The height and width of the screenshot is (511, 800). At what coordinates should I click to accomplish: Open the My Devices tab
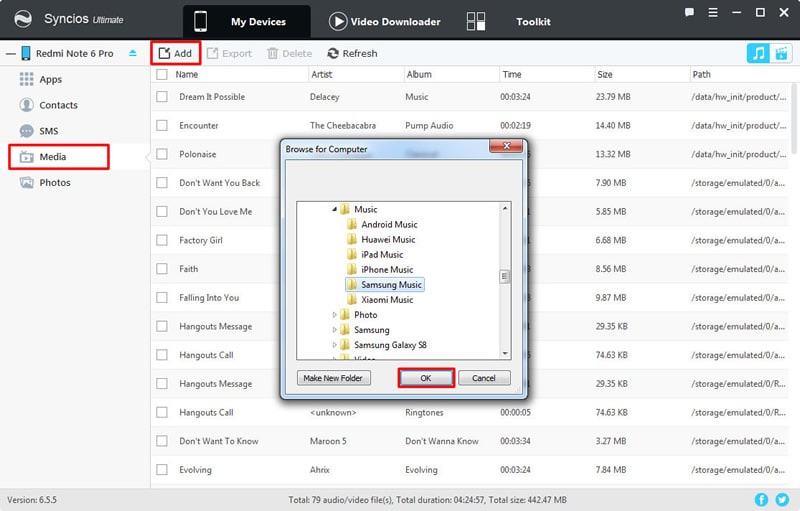tap(246, 21)
